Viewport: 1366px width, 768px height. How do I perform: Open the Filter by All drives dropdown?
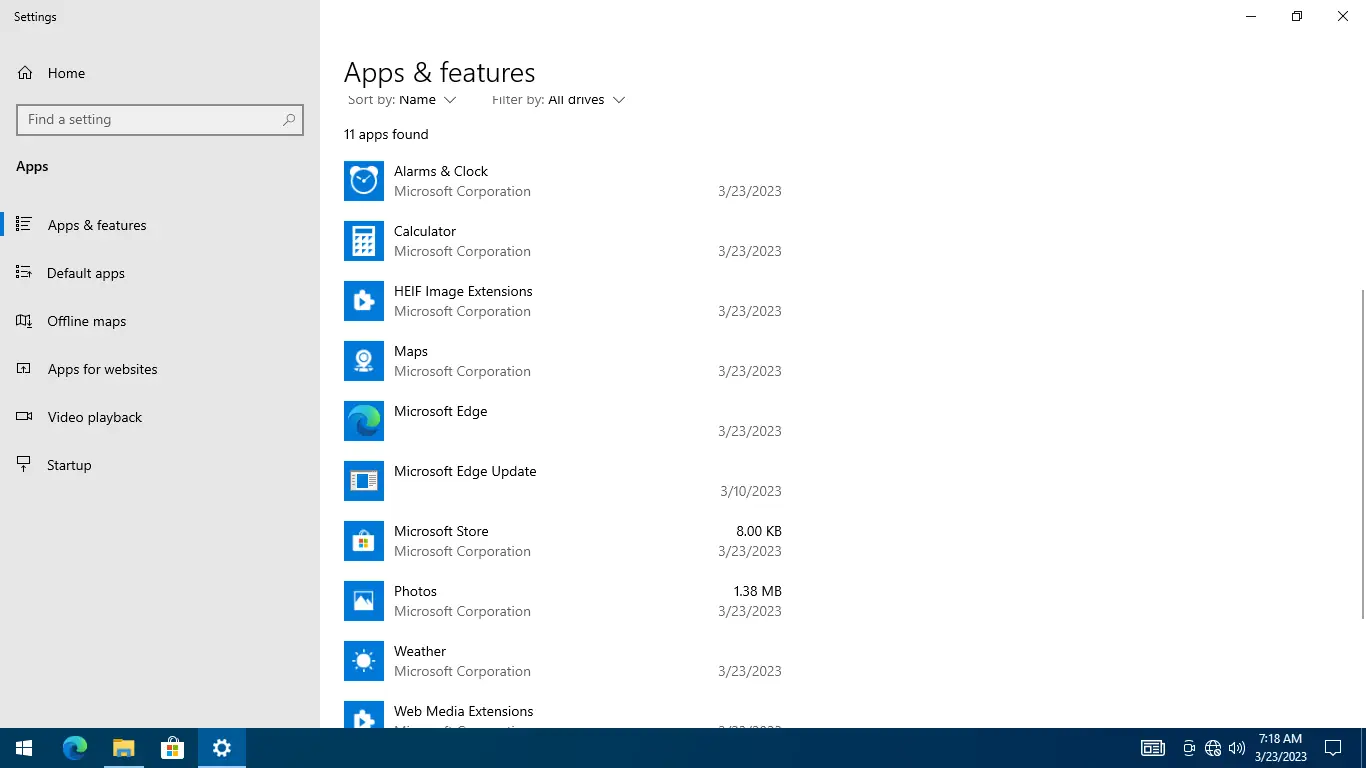558,100
